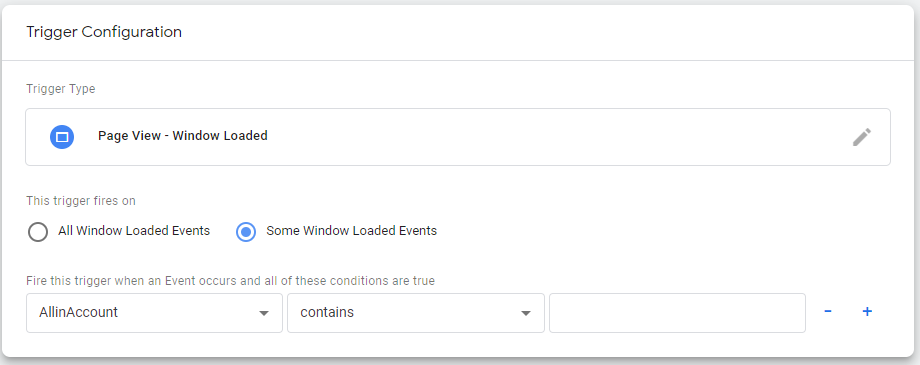Click the 'Trigger Type' section label
Screen dimensions: 920x365
tap(60, 89)
